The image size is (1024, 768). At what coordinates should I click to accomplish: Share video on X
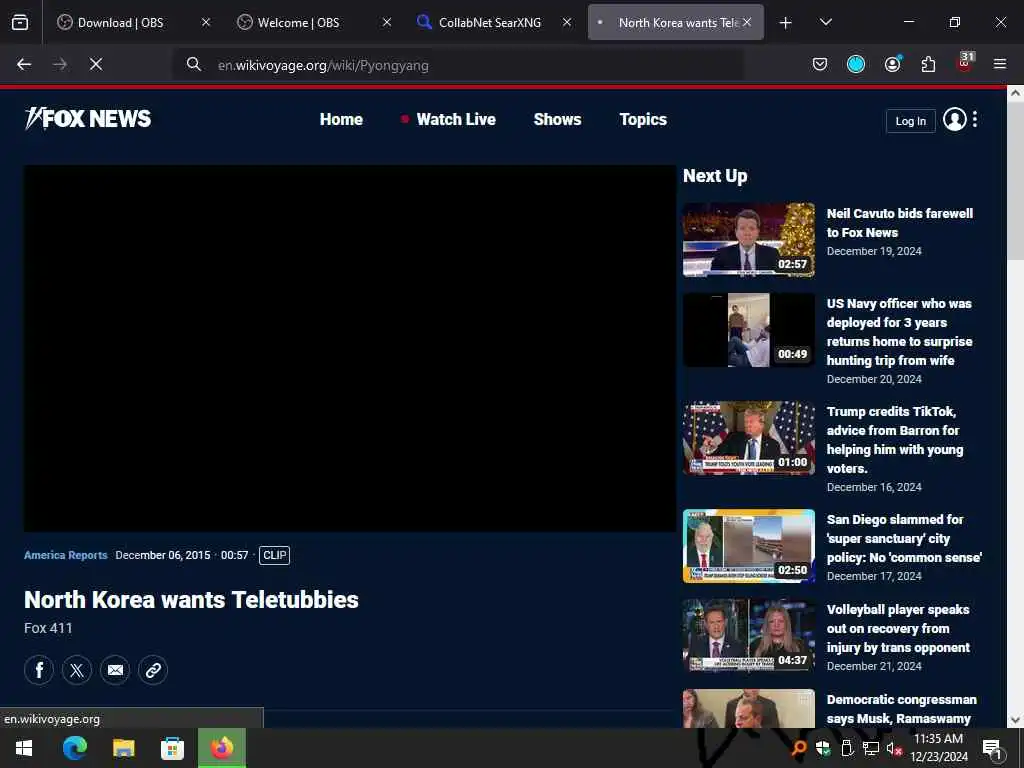tap(77, 669)
